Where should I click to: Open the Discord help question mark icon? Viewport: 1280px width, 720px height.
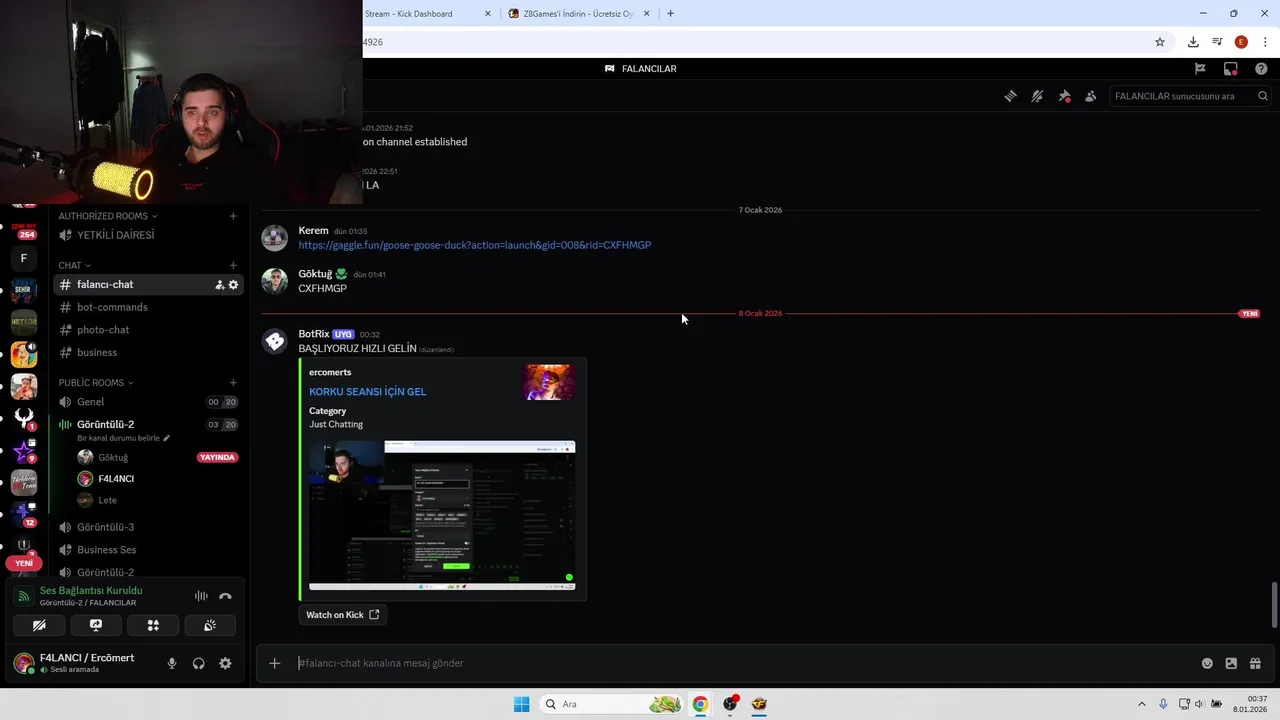pyautogui.click(x=1261, y=69)
